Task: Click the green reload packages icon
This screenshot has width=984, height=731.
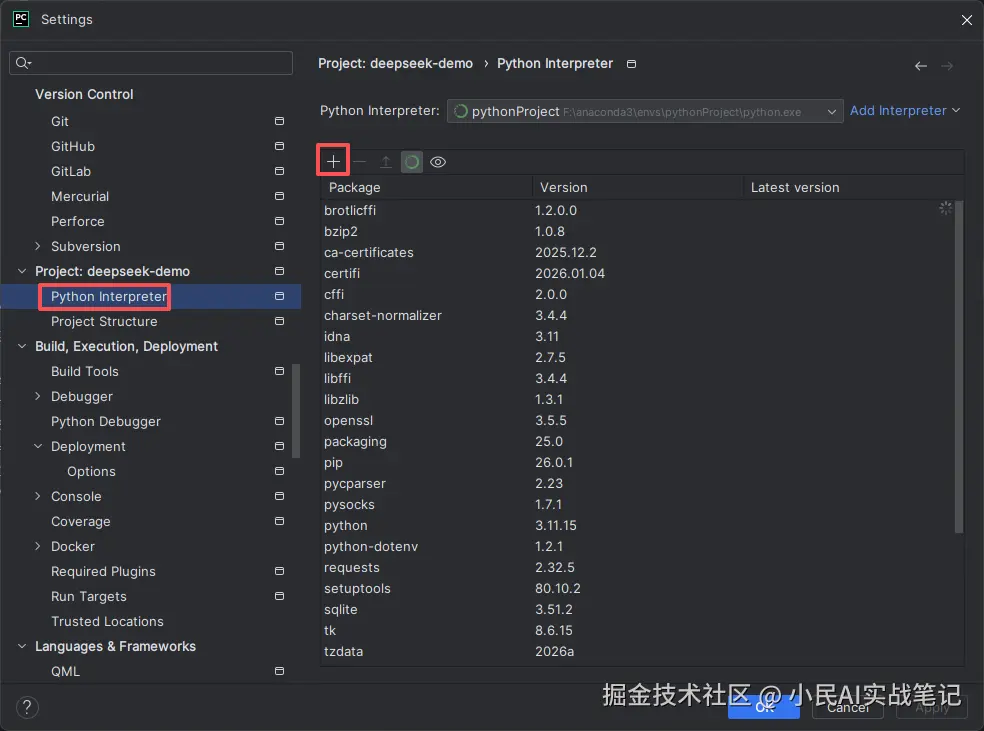Action: pos(412,162)
